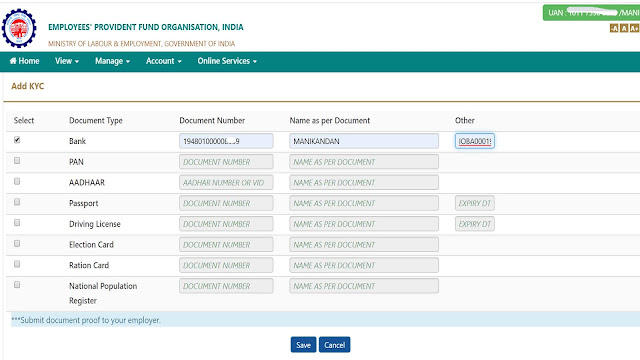Focus the Ration Card document number field
This screenshot has width=640, height=360.
(226, 265)
